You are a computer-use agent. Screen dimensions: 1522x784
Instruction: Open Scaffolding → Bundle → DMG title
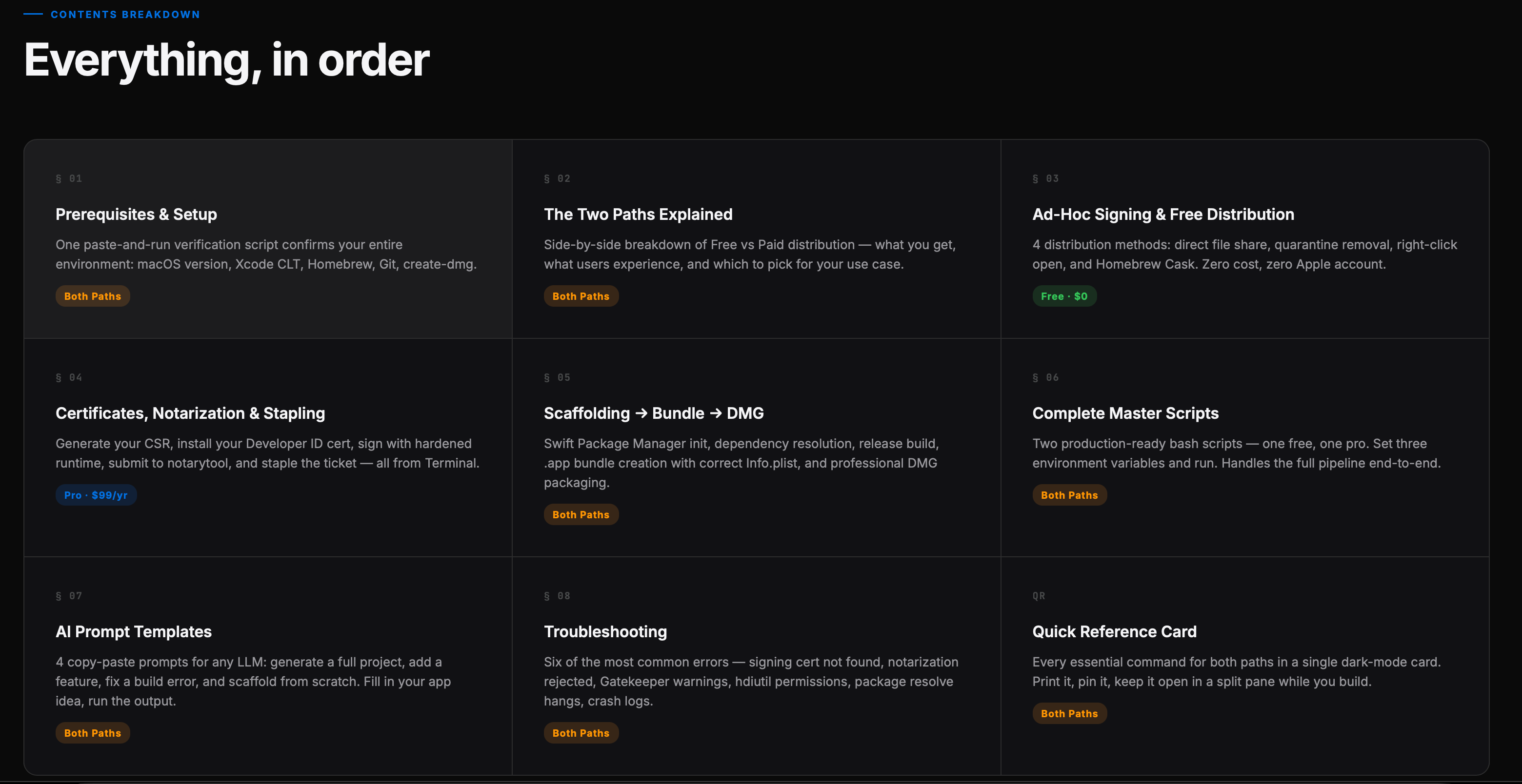pyautogui.click(x=654, y=413)
